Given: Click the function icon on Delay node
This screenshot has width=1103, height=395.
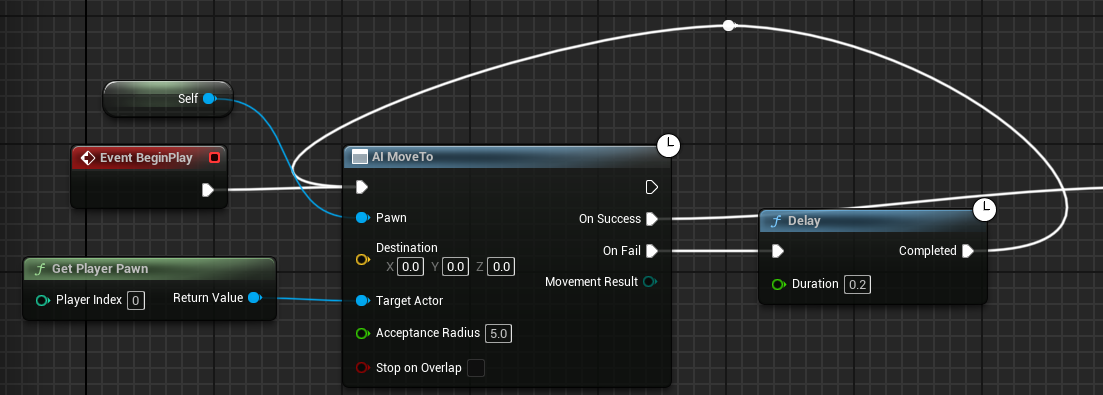Looking at the screenshot, I should (776, 221).
